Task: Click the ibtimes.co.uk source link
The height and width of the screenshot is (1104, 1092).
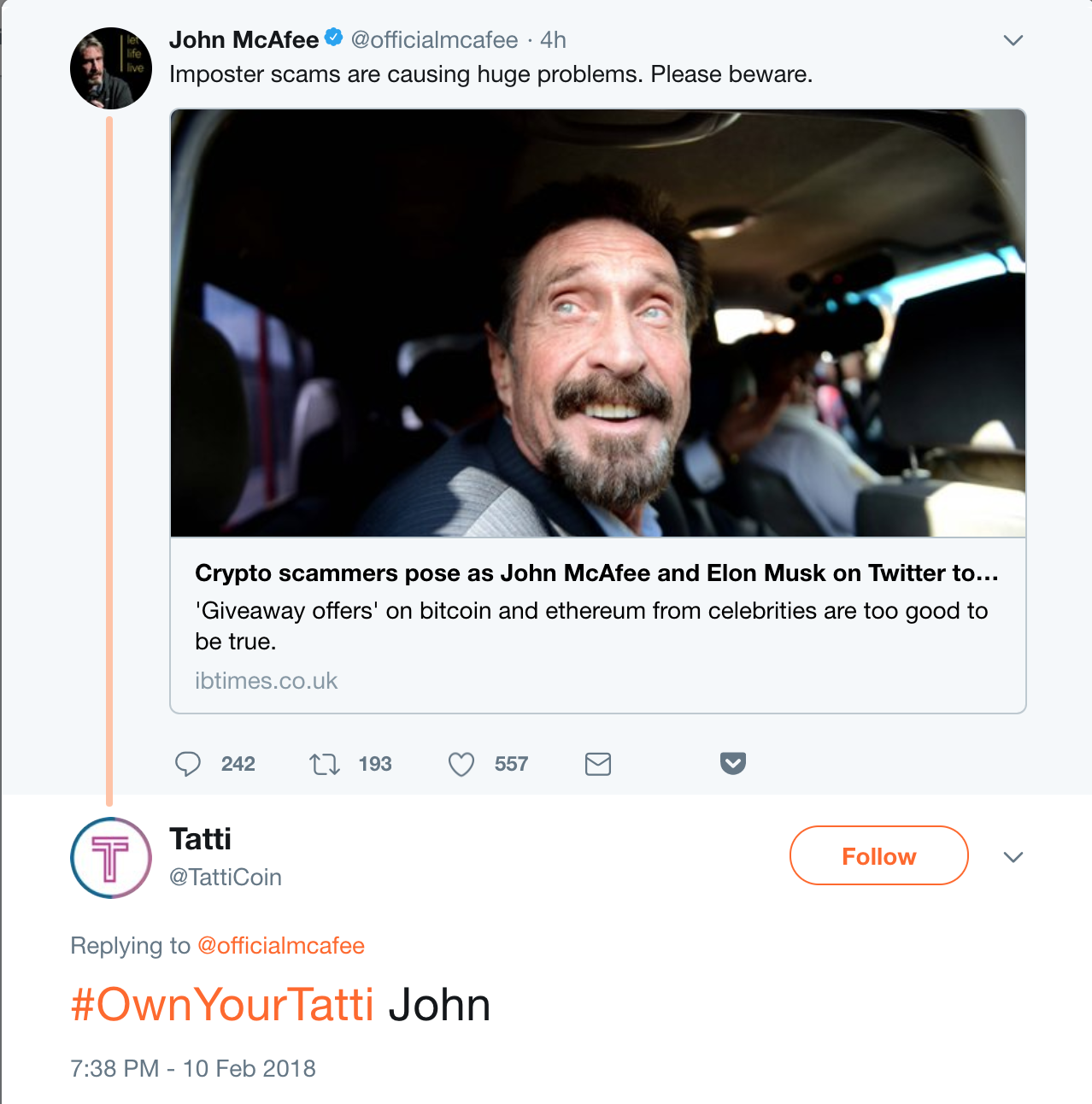Action: coord(266,681)
